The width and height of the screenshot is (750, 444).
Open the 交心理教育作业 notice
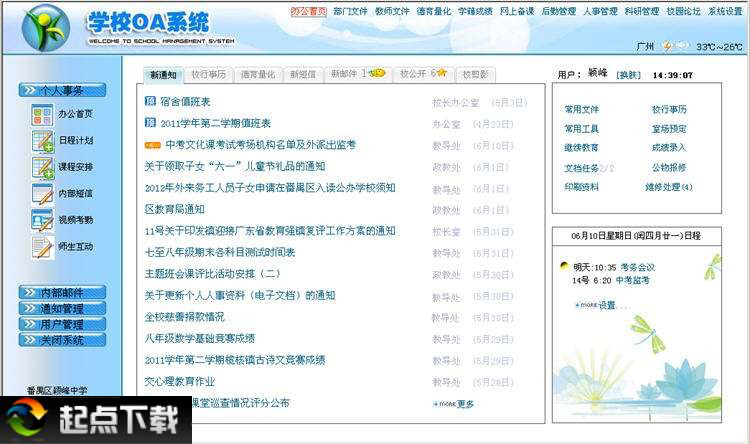pyautogui.click(x=180, y=381)
